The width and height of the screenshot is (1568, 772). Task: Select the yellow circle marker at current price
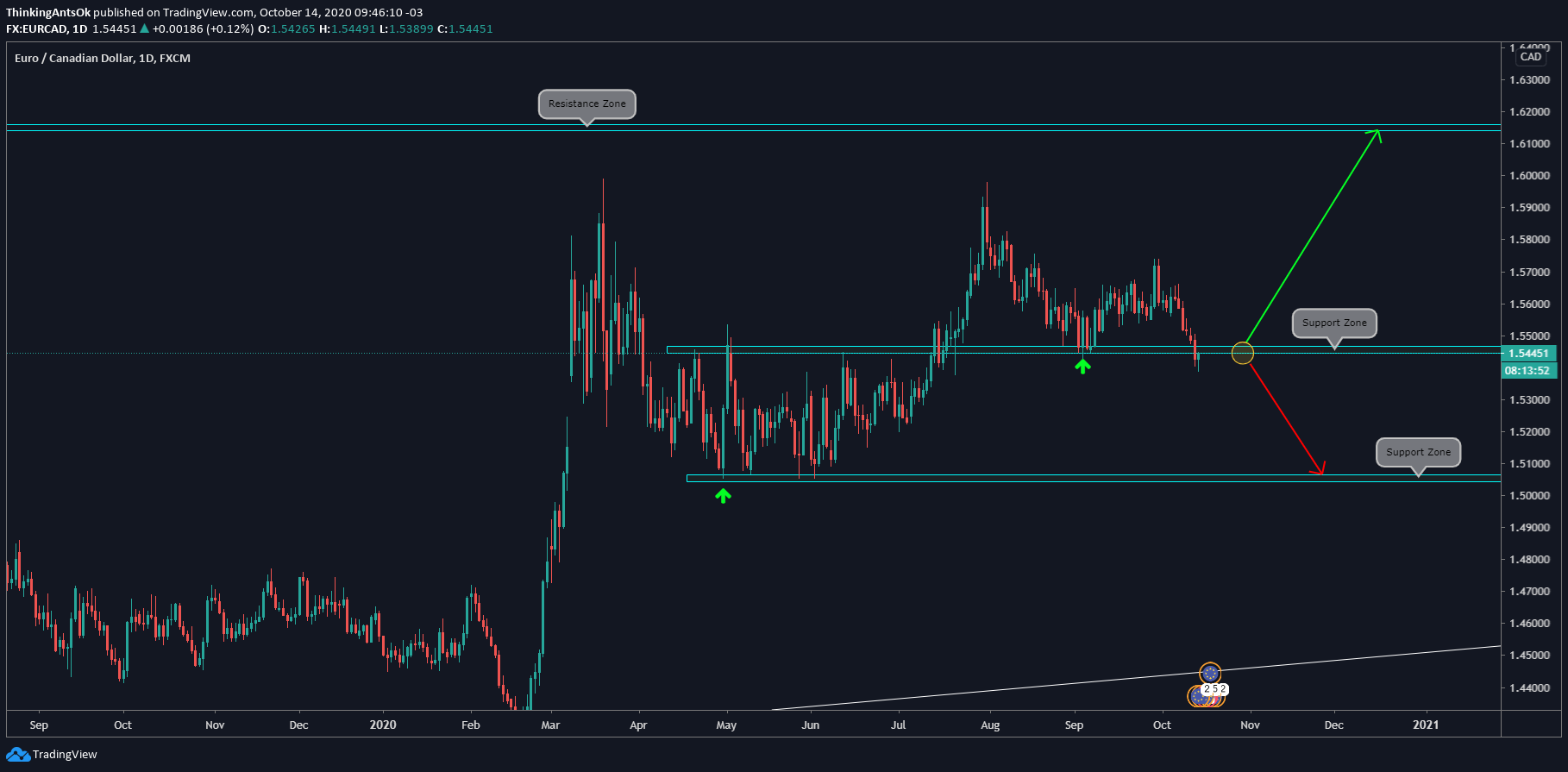tap(1242, 353)
